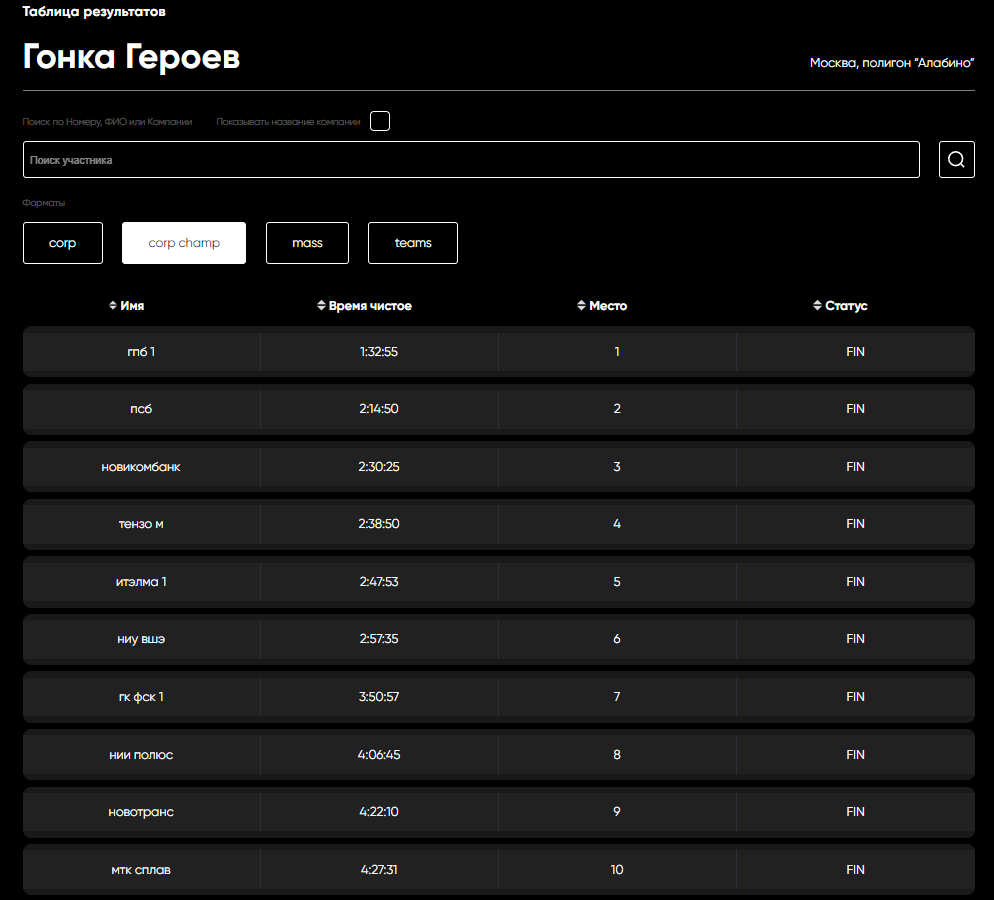Switch to the mass format
This screenshot has height=900, width=994.
pyautogui.click(x=307, y=243)
